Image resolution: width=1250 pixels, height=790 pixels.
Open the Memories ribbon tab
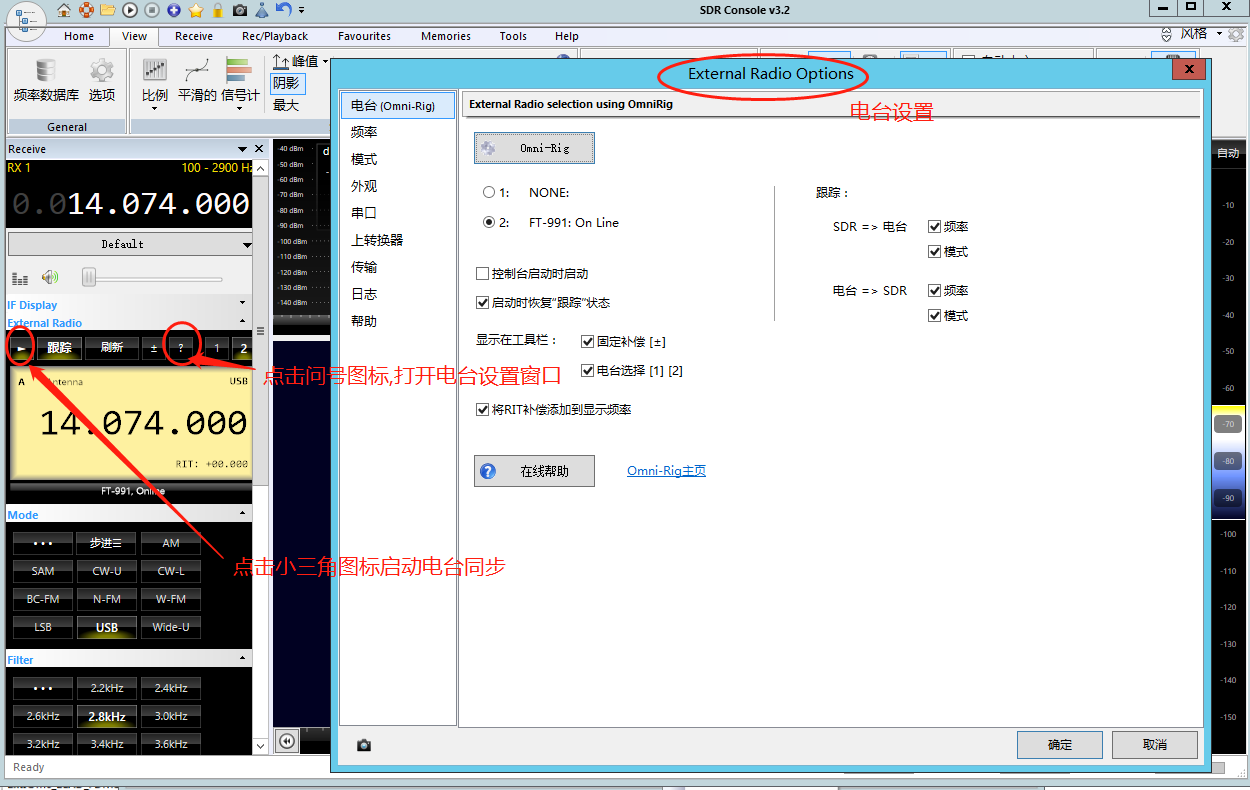click(446, 36)
